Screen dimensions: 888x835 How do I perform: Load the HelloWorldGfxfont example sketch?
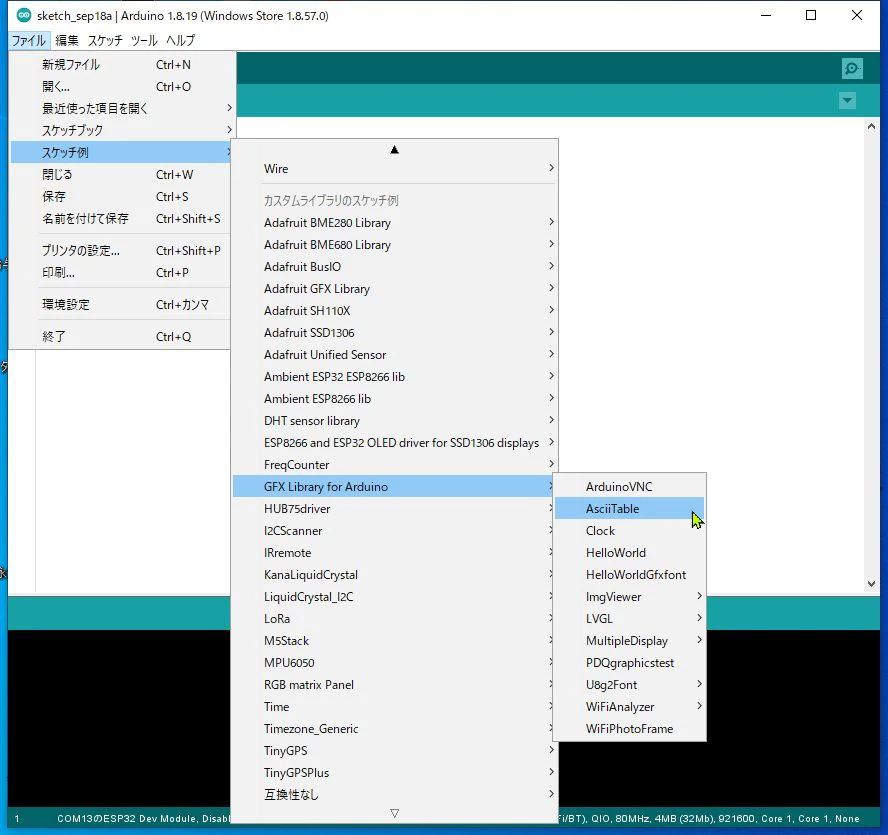tap(629, 575)
